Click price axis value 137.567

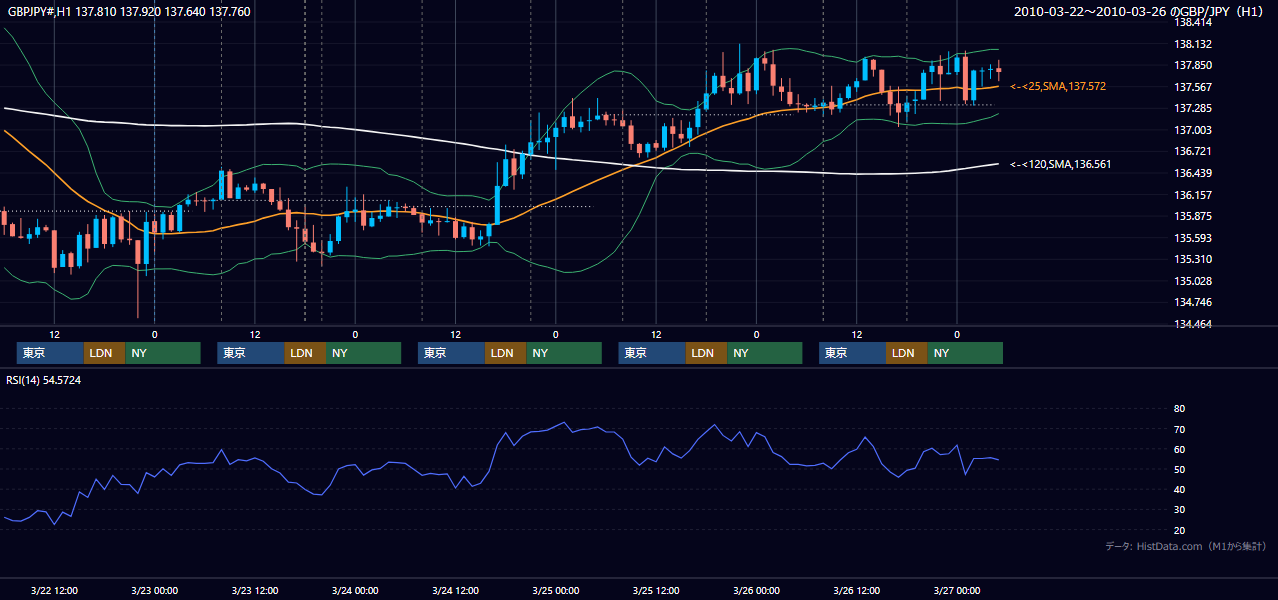click(1192, 87)
